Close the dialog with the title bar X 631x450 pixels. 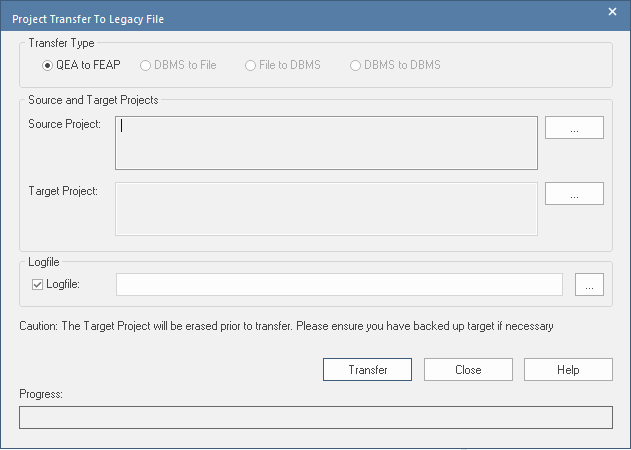tap(612, 12)
